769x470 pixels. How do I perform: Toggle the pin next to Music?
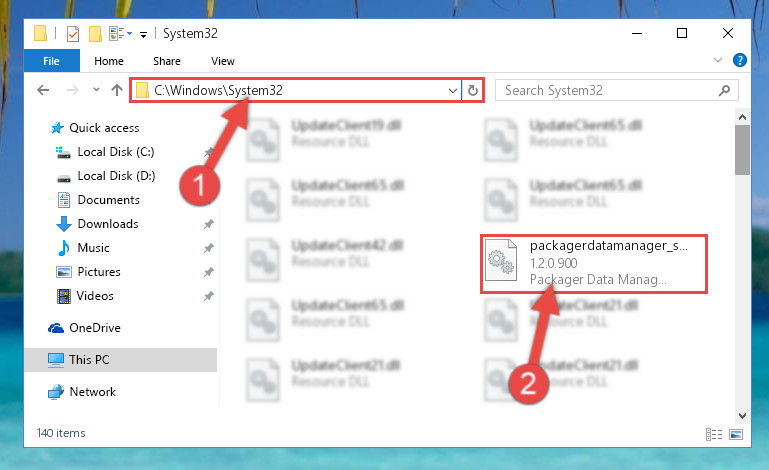(x=208, y=248)
